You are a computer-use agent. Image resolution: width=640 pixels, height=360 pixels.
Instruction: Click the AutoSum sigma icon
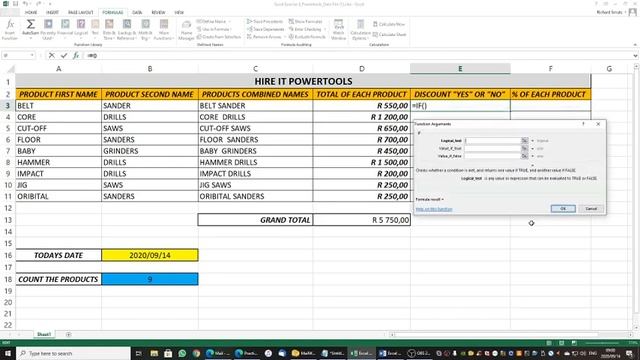coord(31,24)
